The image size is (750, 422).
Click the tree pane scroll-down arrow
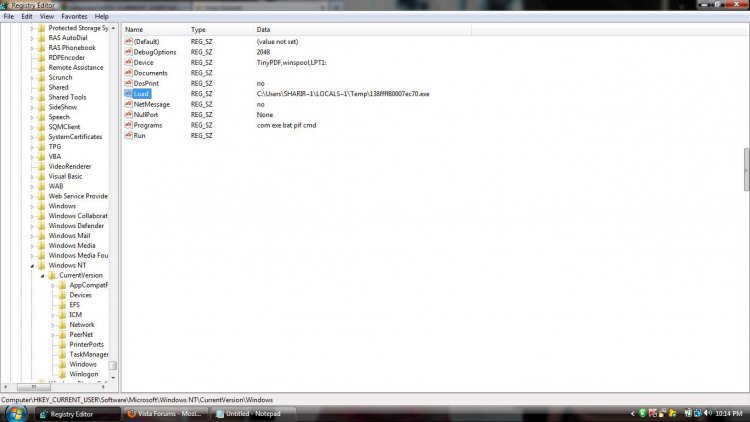pos(113,378)
